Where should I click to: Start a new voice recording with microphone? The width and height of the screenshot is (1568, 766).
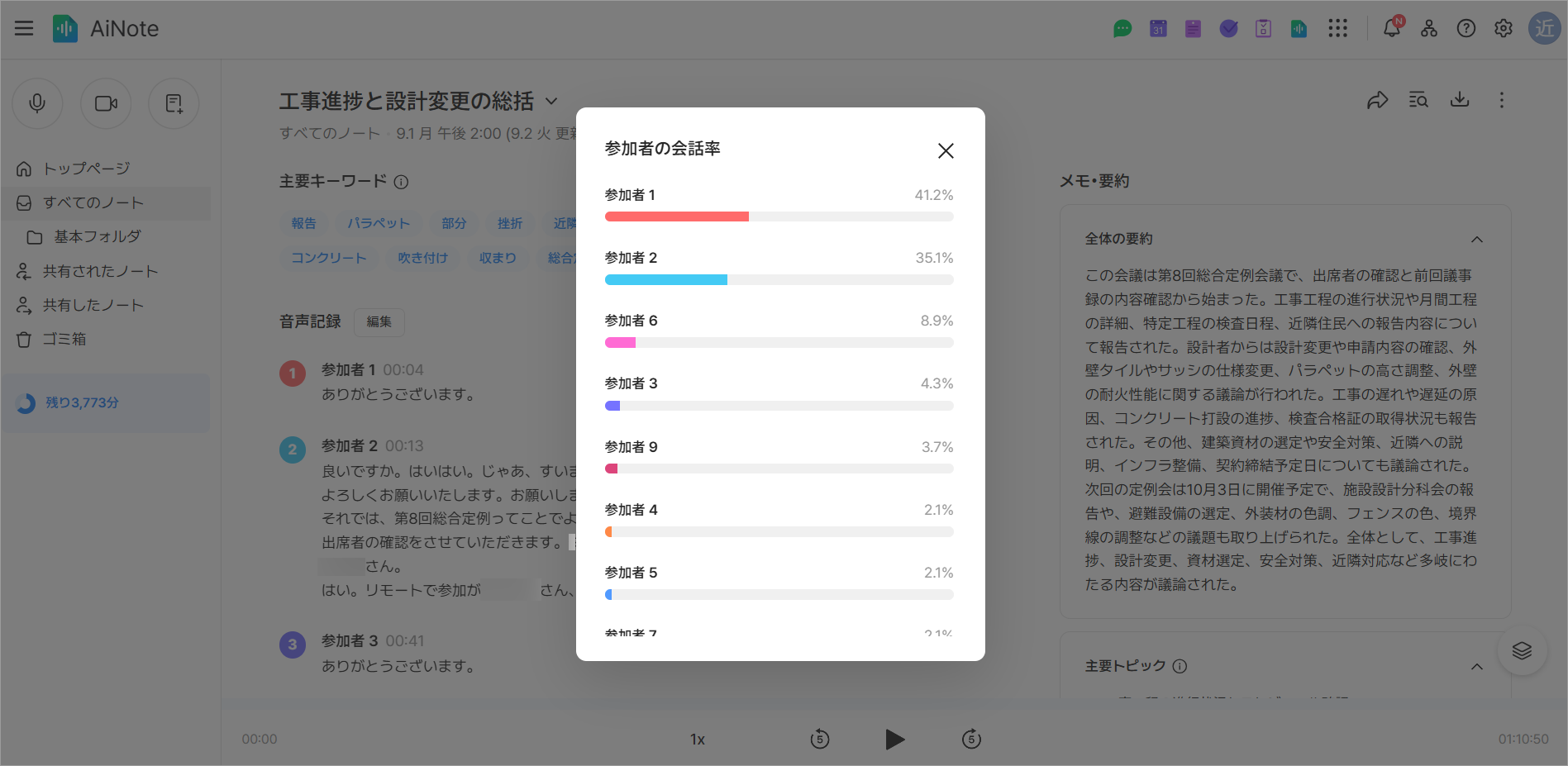click(x=37, y=103)
